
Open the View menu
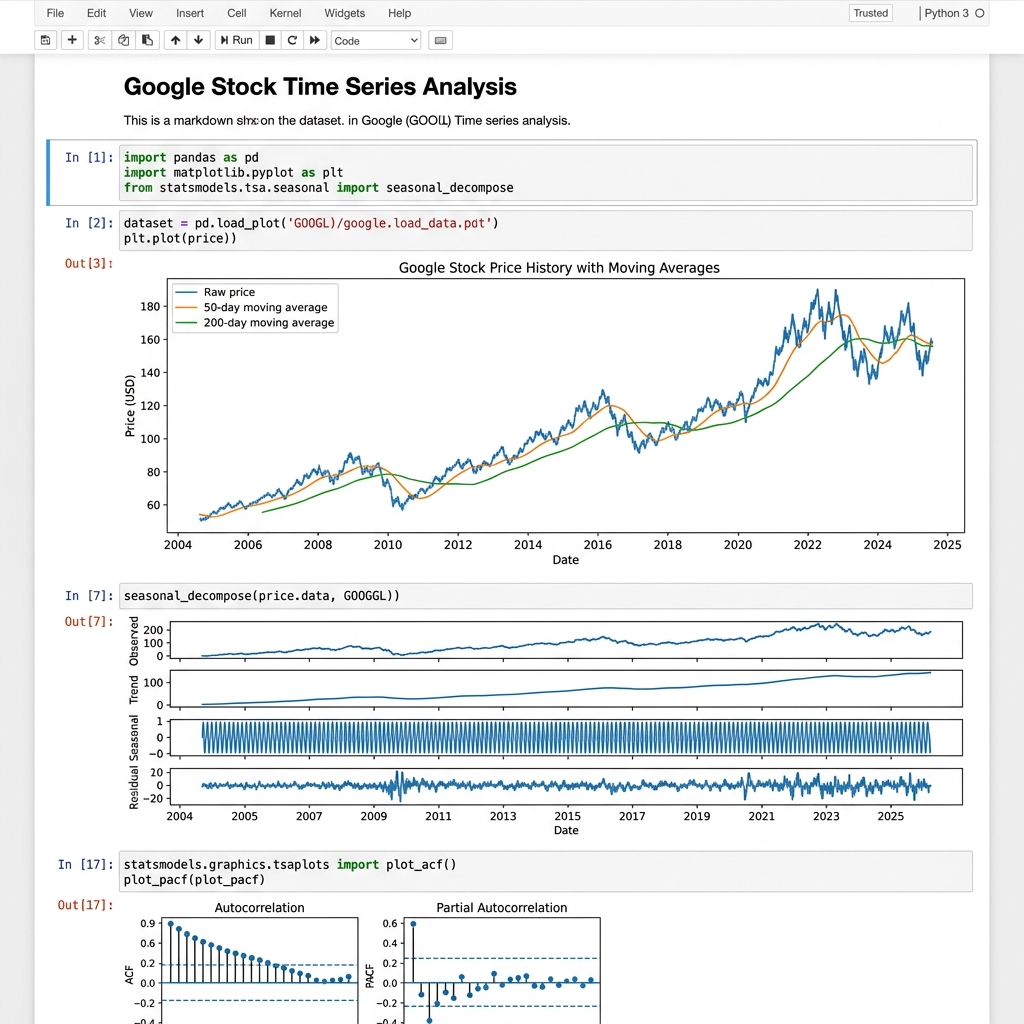pyautogui.click(x=140, y=13)
